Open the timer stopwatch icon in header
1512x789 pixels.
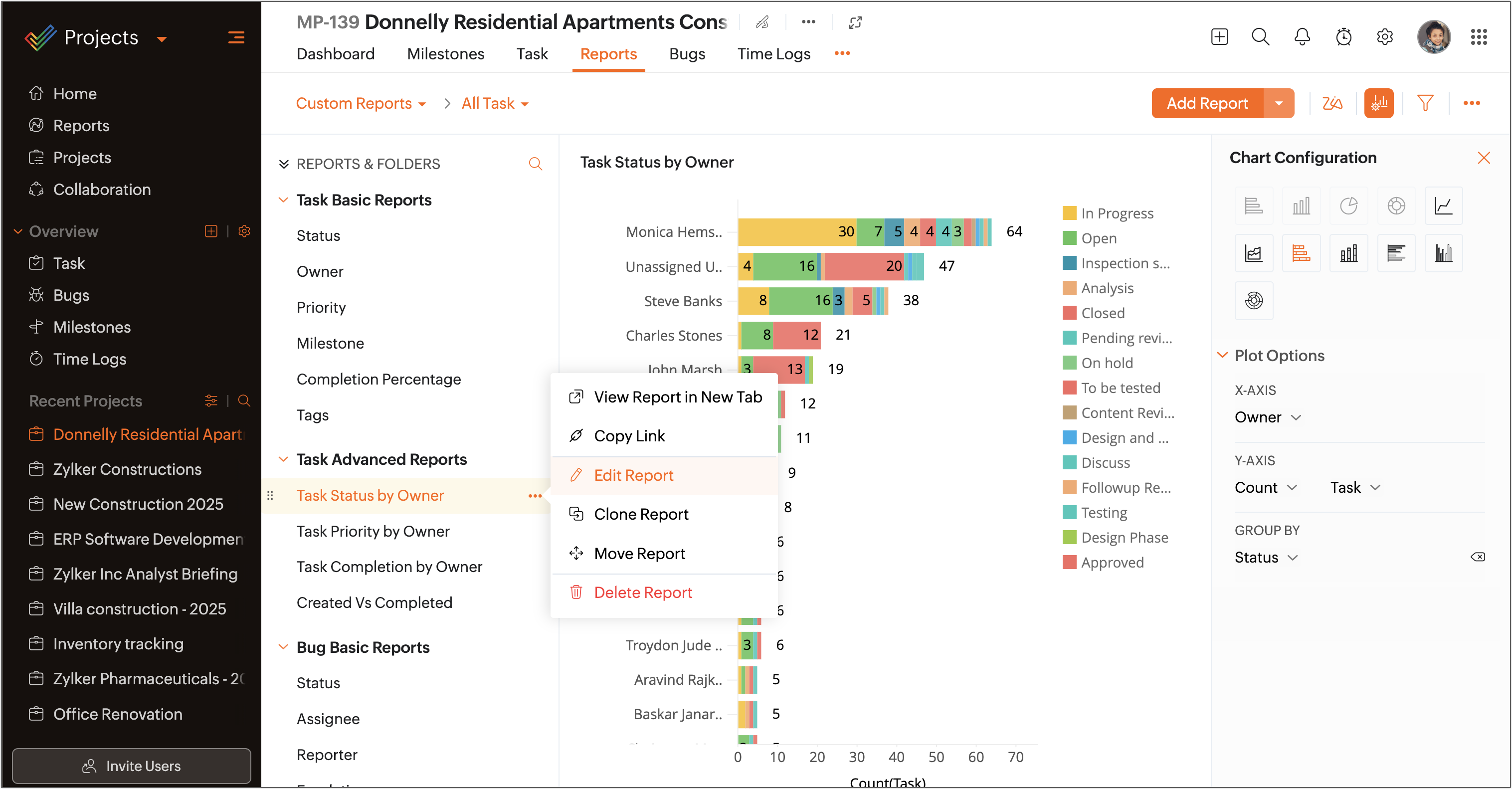tap(1343, 37)
